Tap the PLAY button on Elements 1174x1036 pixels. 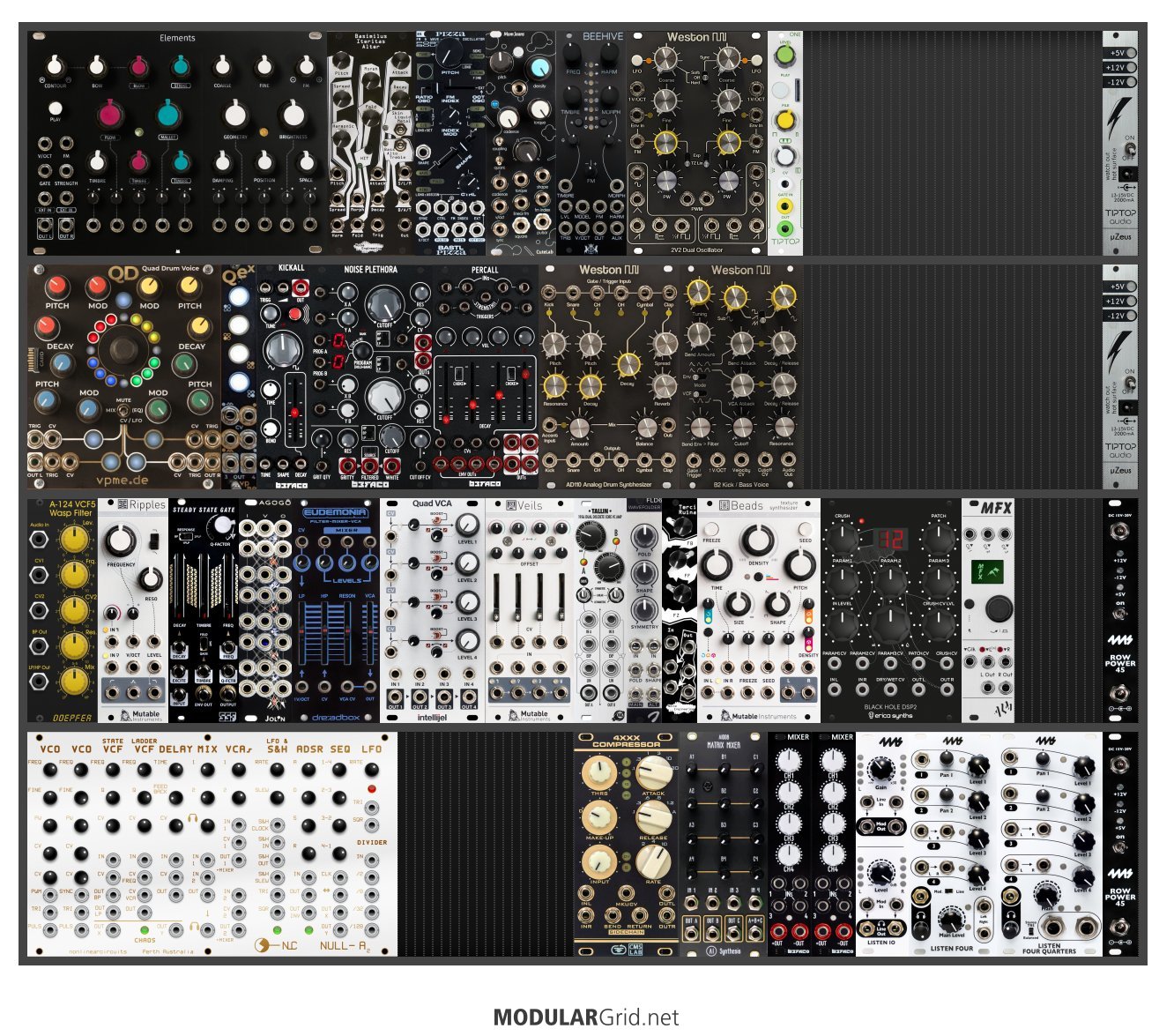pyautogui.click(x=56, y=108)
